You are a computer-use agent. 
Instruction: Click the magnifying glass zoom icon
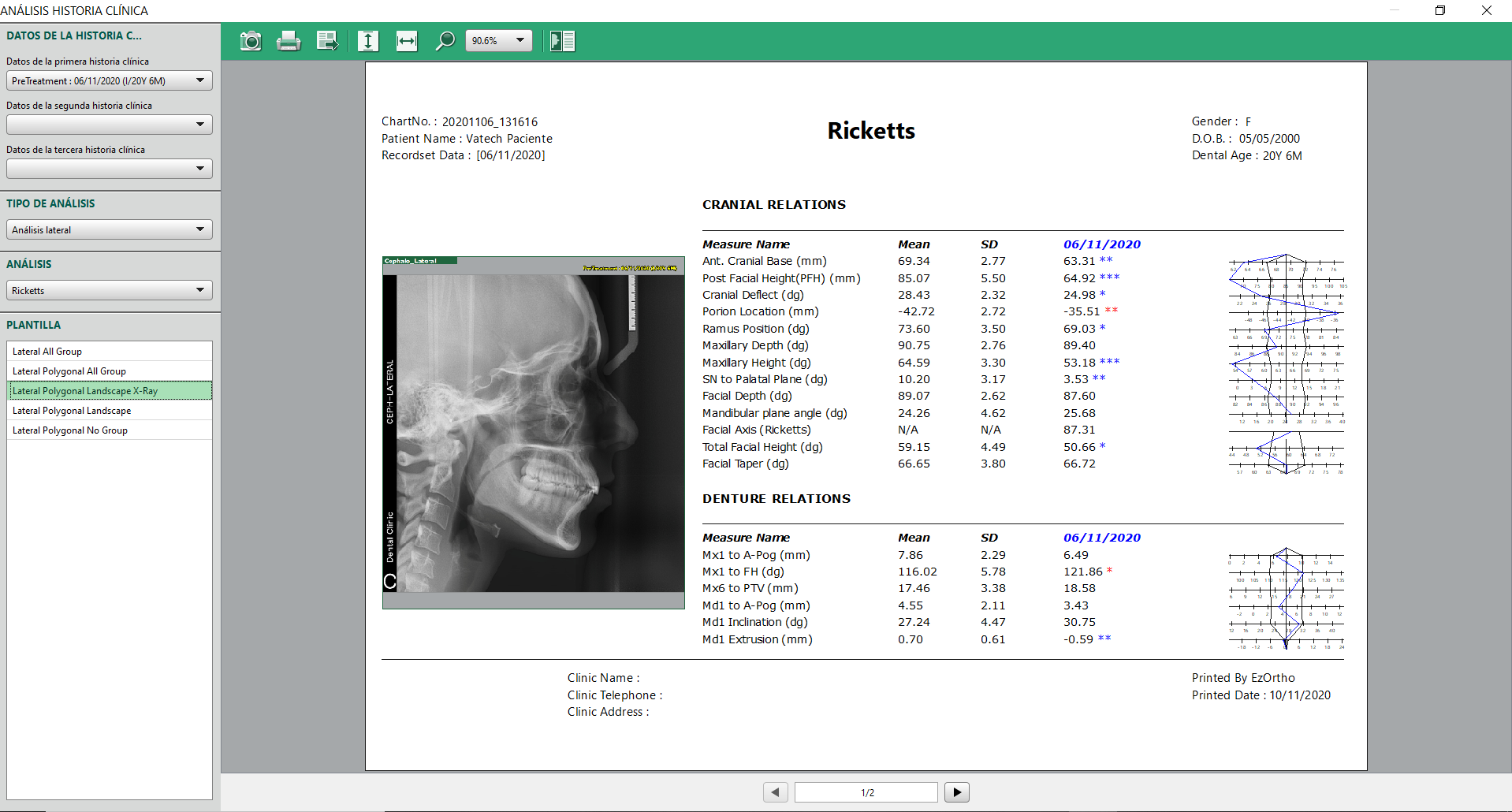pyautogui.click(x=445, y=41)
